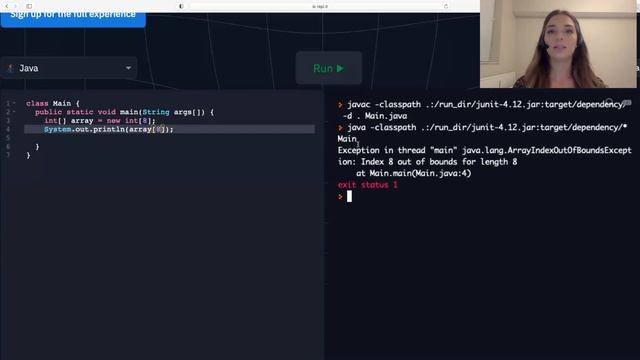Focus the browser address bar
The height and width of the screenshot is (360, 640).
[x=320, y=6]
